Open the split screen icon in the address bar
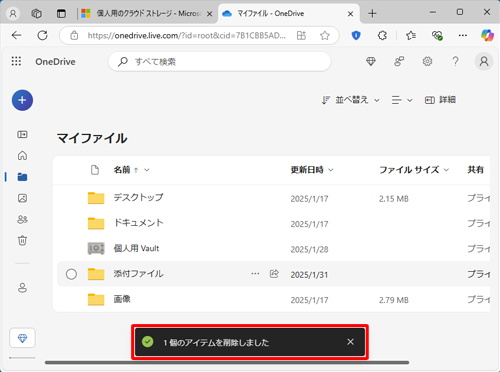The image size is (500, 372). coord(301,35)
